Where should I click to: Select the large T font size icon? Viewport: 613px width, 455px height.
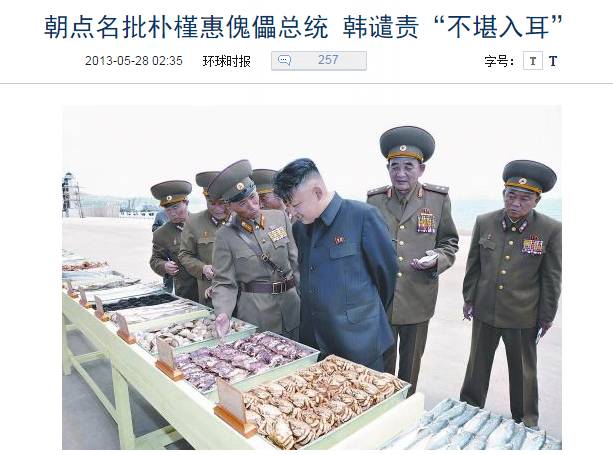pyautogui.click(x=553, y=61)
